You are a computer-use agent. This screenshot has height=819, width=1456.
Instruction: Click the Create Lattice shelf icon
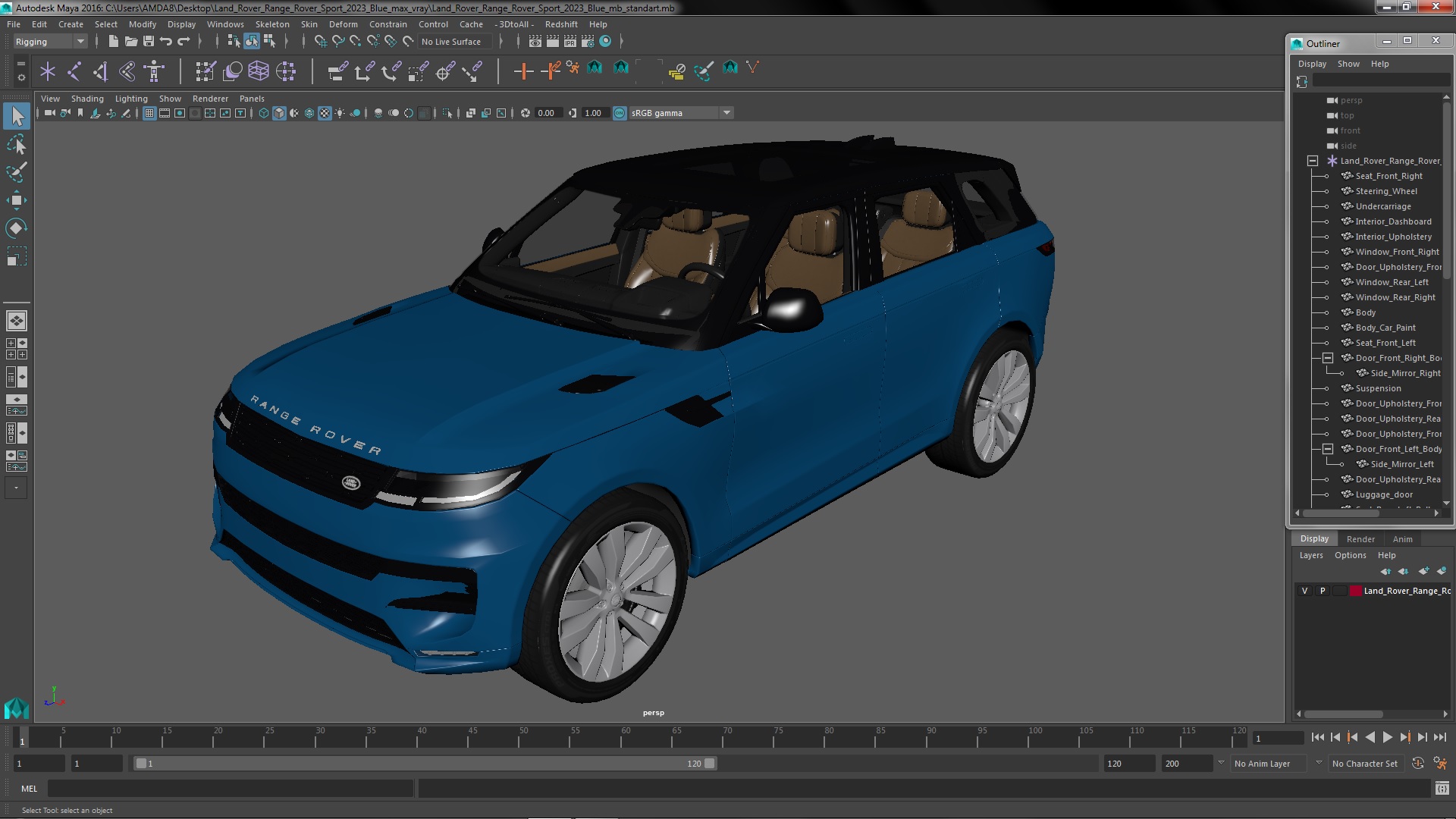tap(259, 71)
